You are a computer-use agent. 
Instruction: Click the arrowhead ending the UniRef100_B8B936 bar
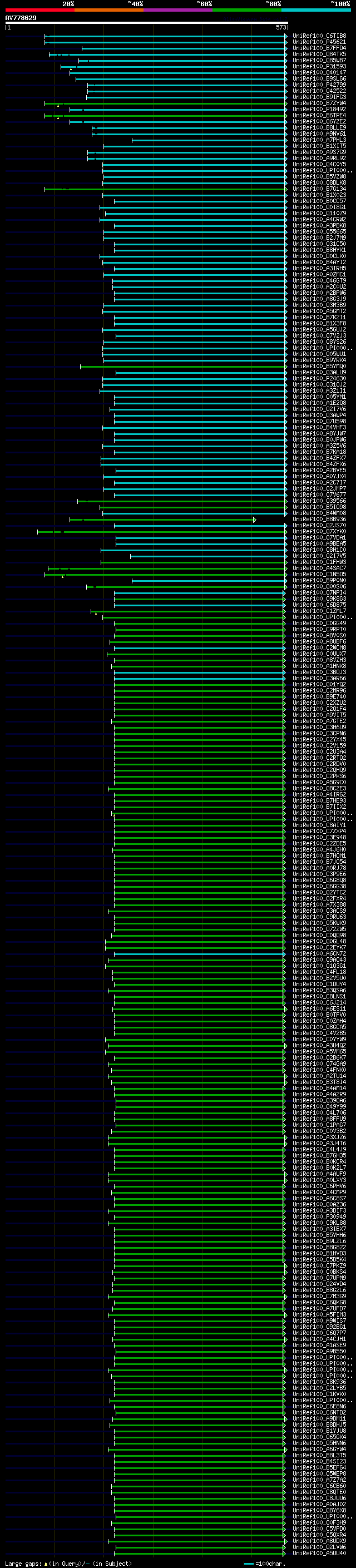[x=255, y=520]
